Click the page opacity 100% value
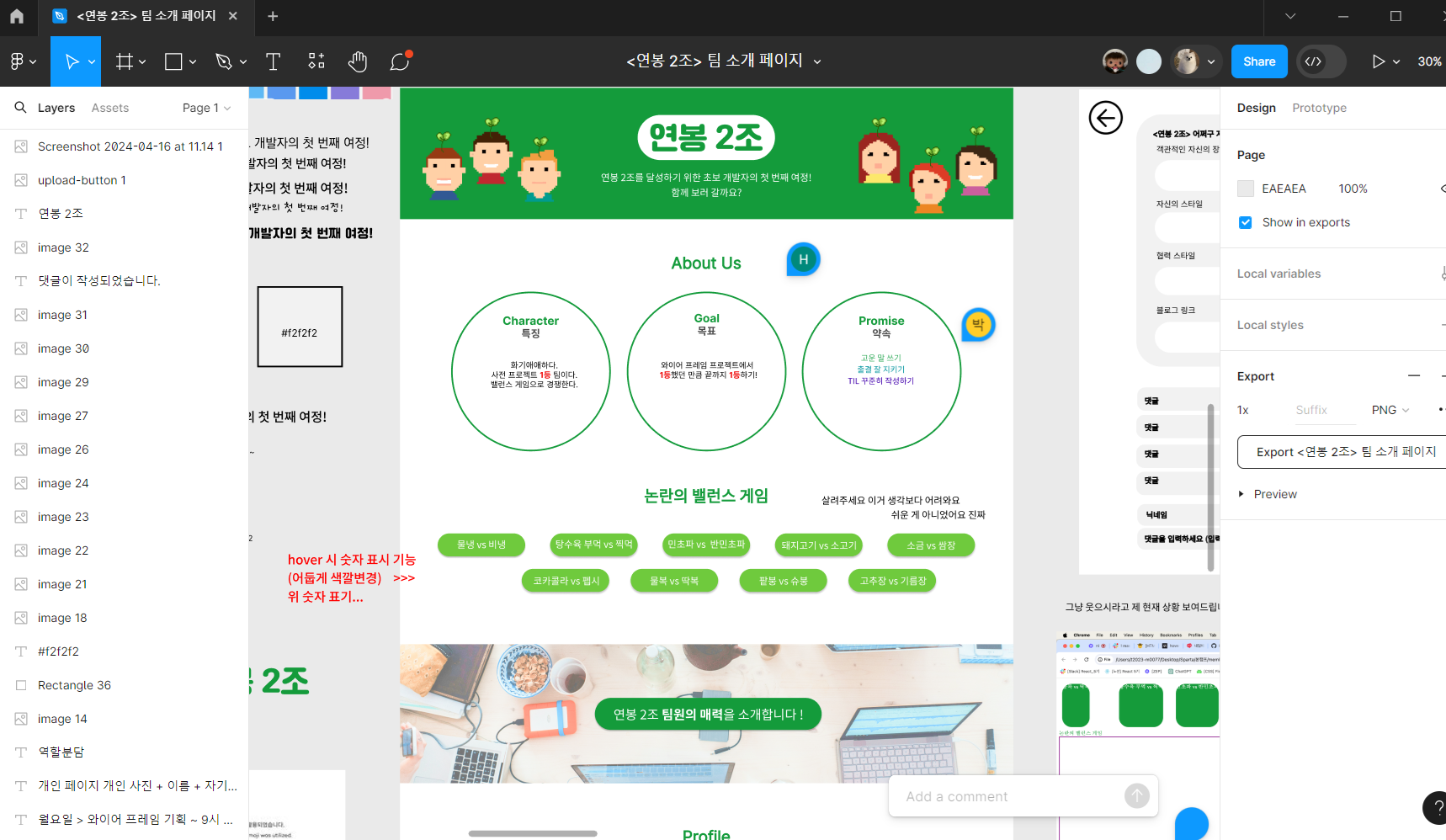The image size is (1446, 840). (1353, 189)
